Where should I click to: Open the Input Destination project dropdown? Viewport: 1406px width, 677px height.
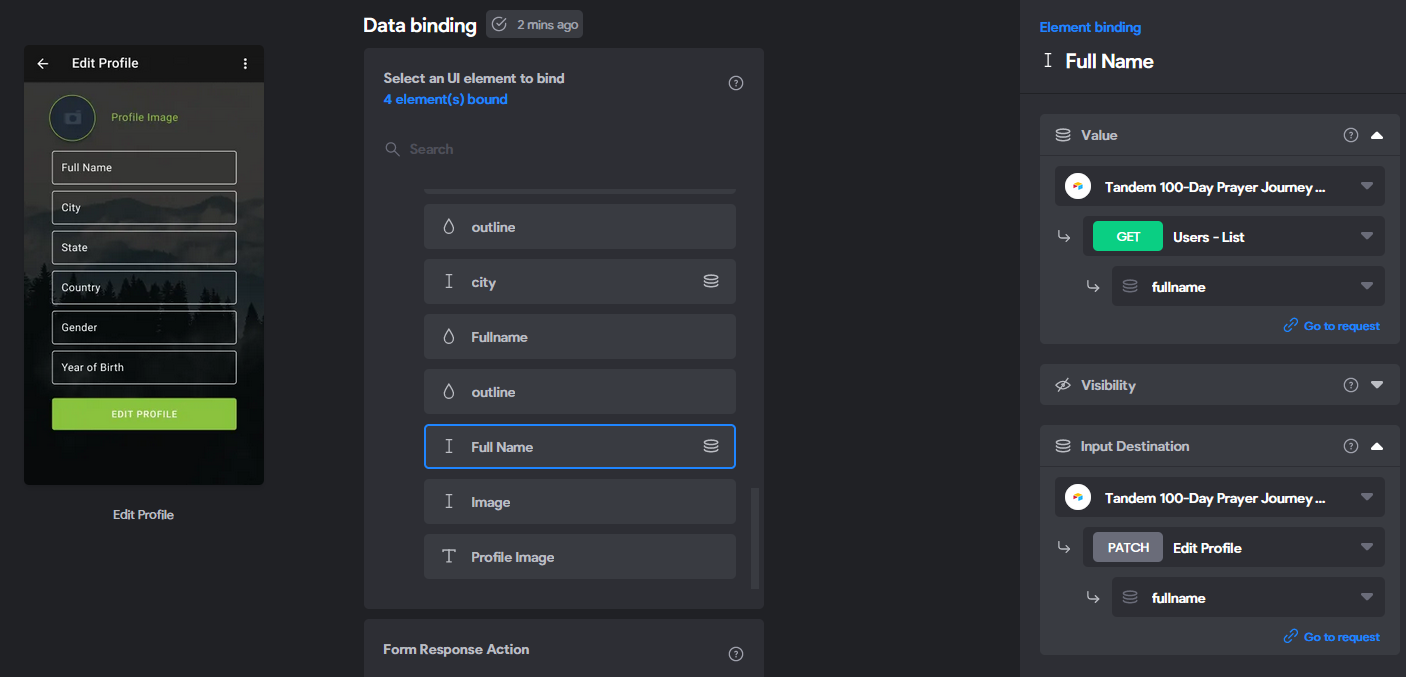click(1220, 498)
